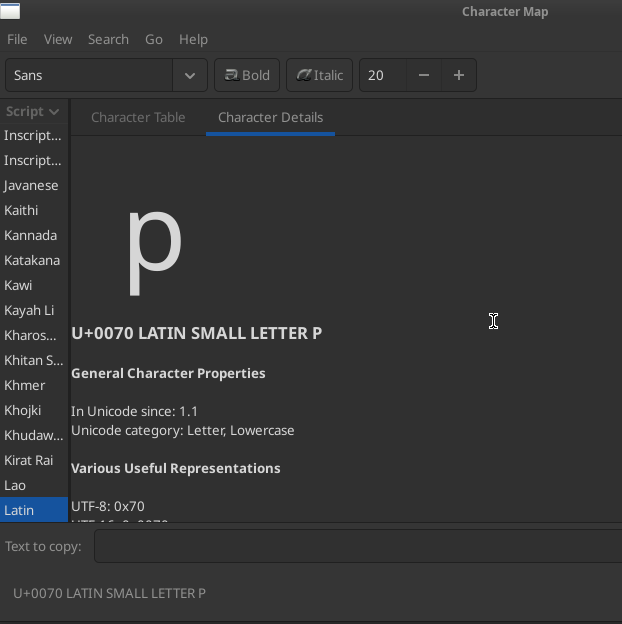Increase font size with the plus button
Image resolution: width=622 pixels, height=624 pixels.
point(459,75)
